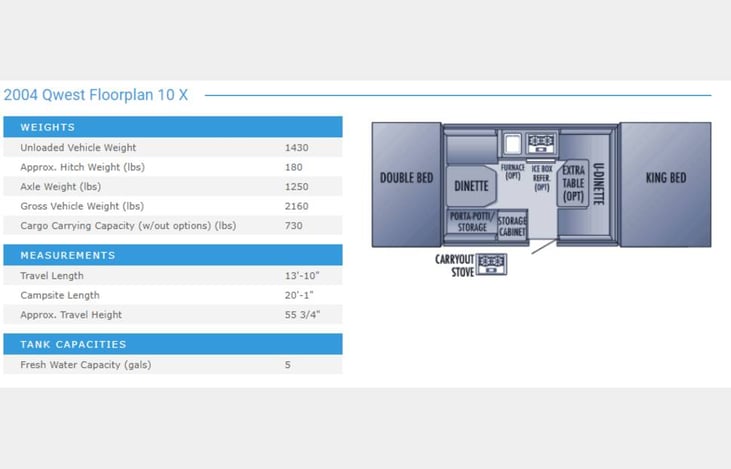Click the Approx. Travel Height label
Viewport: 731px width, 469px height.
click(71, 315)
